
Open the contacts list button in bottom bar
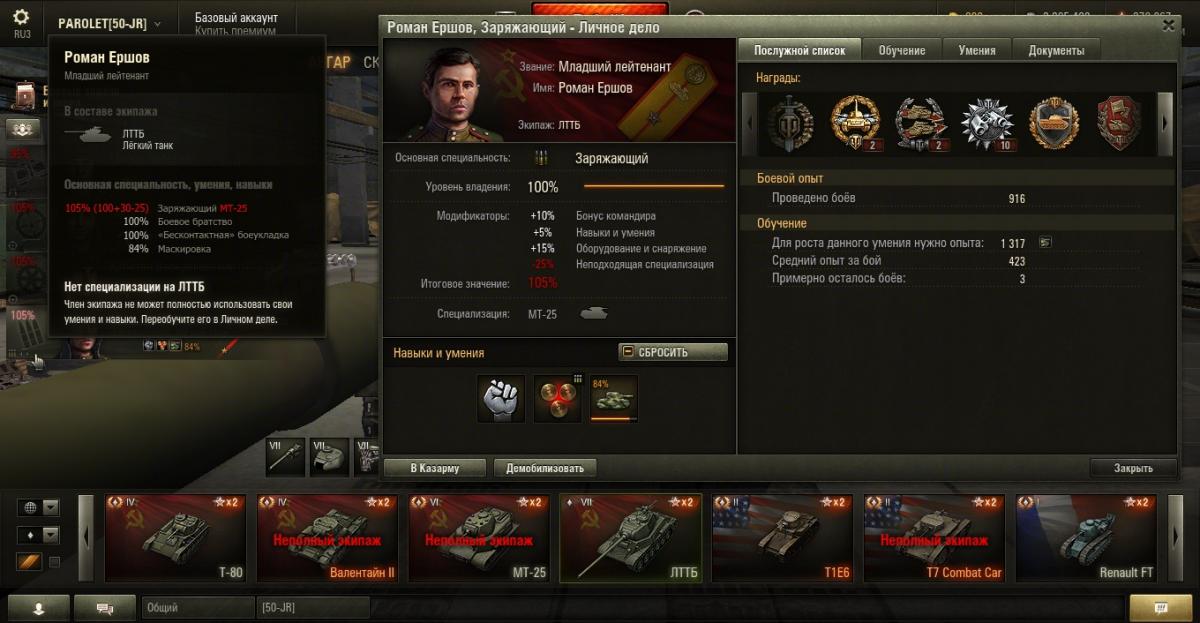(x=38, y=607)
